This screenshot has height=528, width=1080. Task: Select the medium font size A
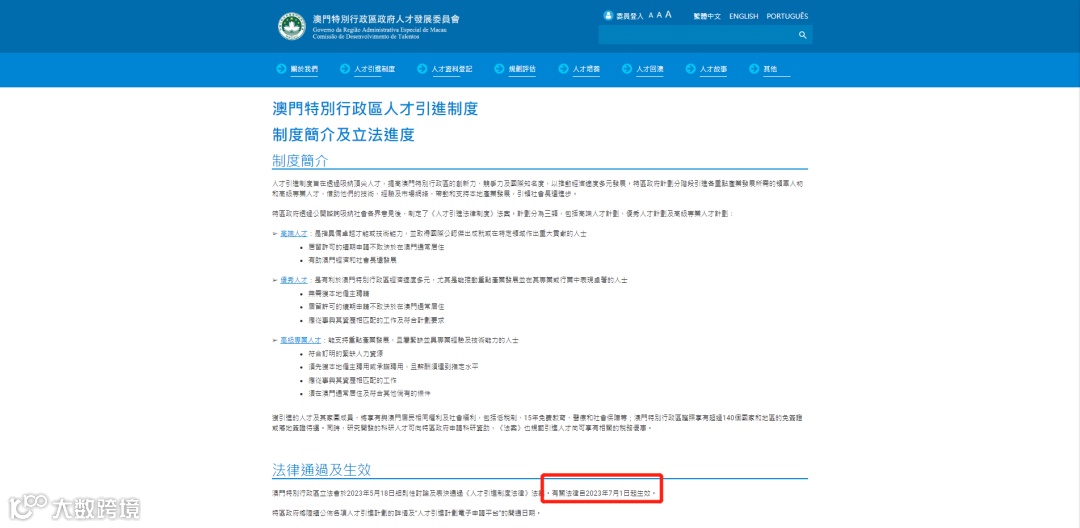click(x=659, y=15)
